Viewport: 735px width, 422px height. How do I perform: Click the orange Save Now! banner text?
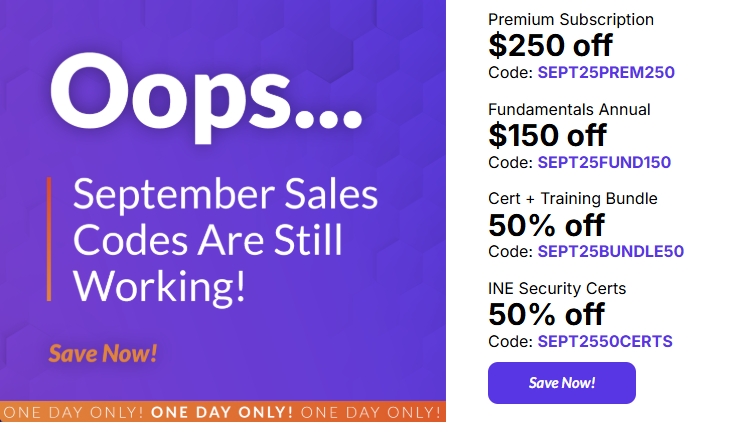click(x=103, y=353)
